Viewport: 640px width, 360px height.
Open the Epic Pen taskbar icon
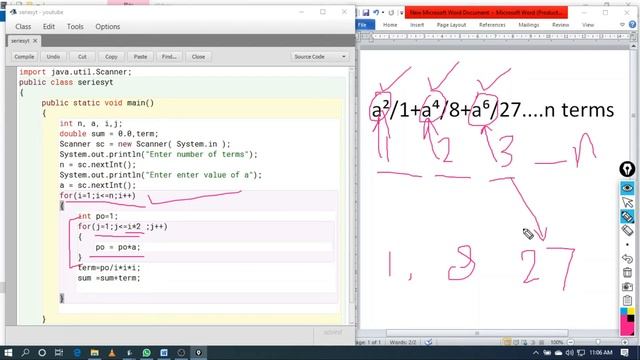[198, 353]
